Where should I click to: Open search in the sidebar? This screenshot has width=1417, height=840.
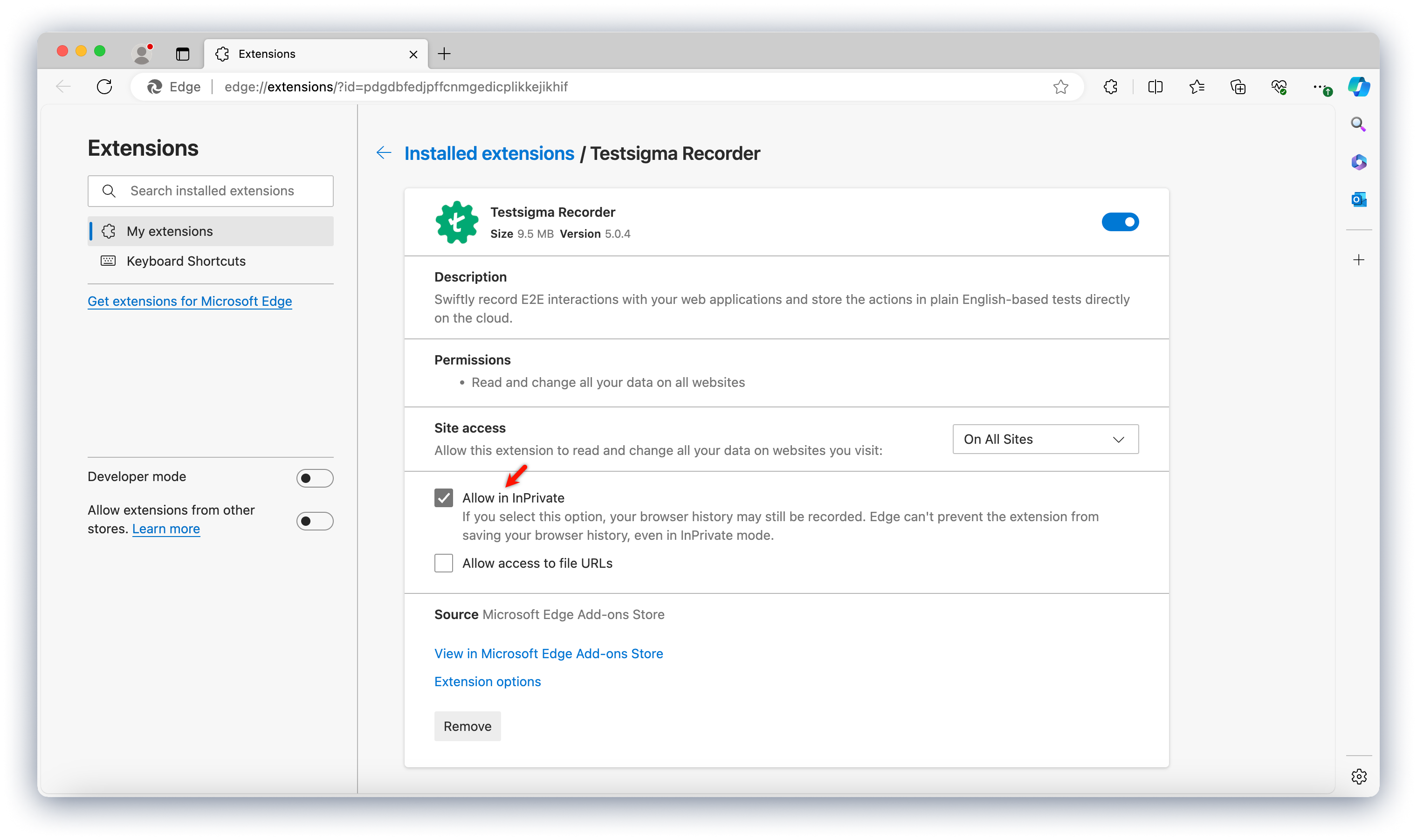[1359, 124]
